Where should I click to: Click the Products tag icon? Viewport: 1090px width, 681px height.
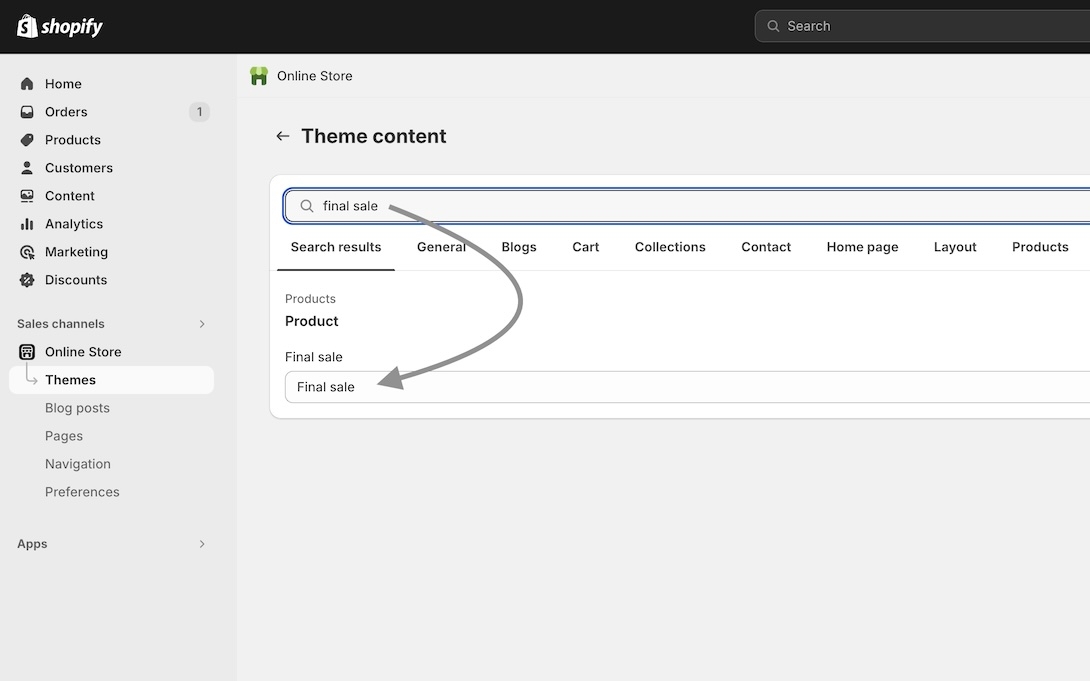(27, 140)
